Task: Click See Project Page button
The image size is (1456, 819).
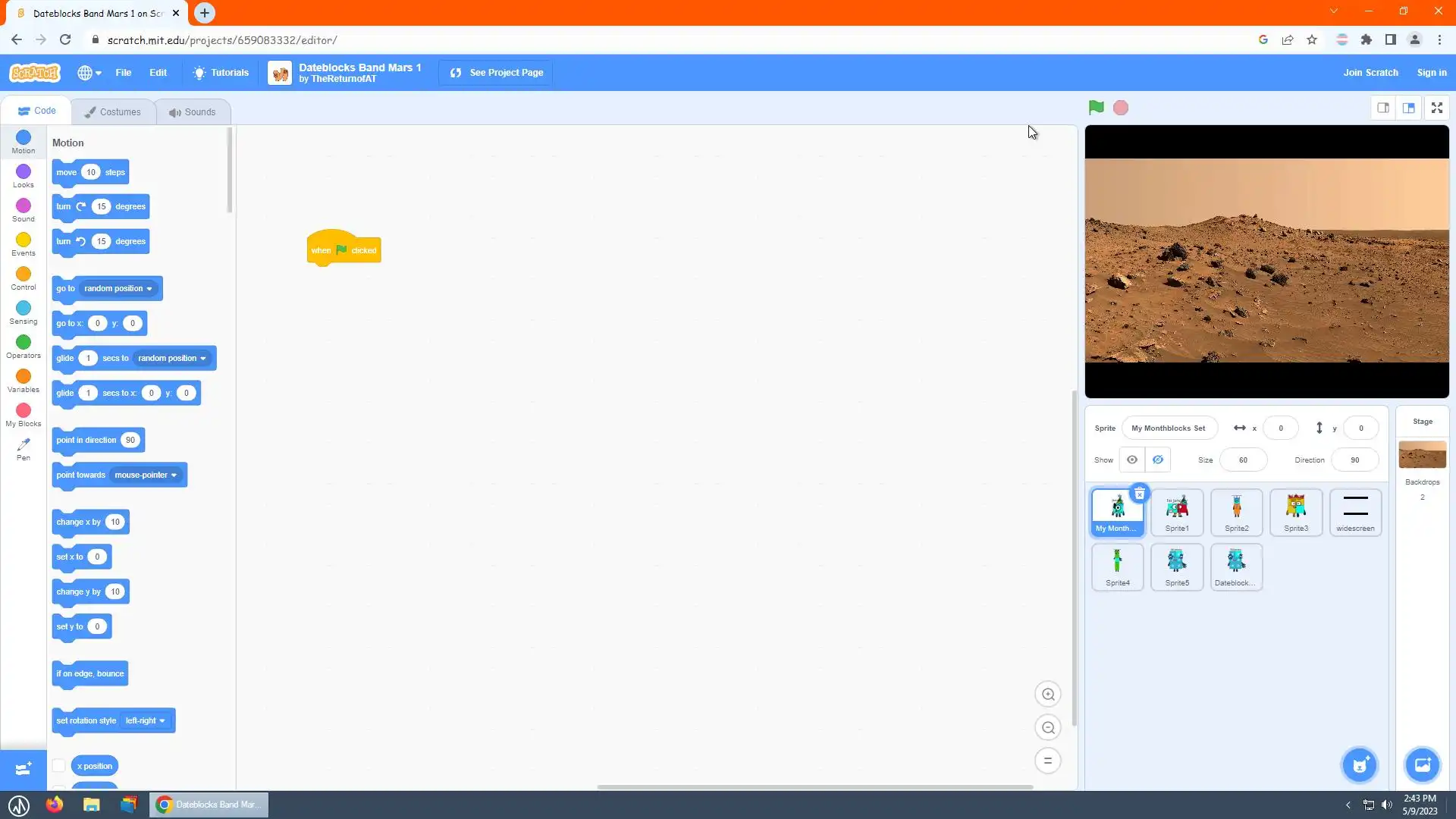Action: [x=497, y=73]
